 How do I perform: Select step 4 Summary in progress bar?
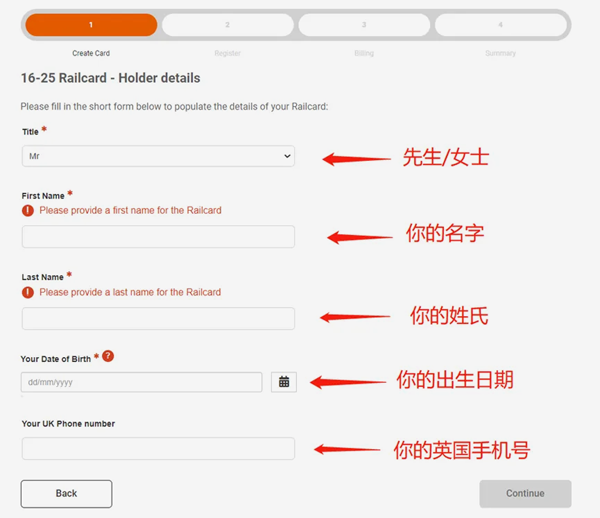click(500, 25)
